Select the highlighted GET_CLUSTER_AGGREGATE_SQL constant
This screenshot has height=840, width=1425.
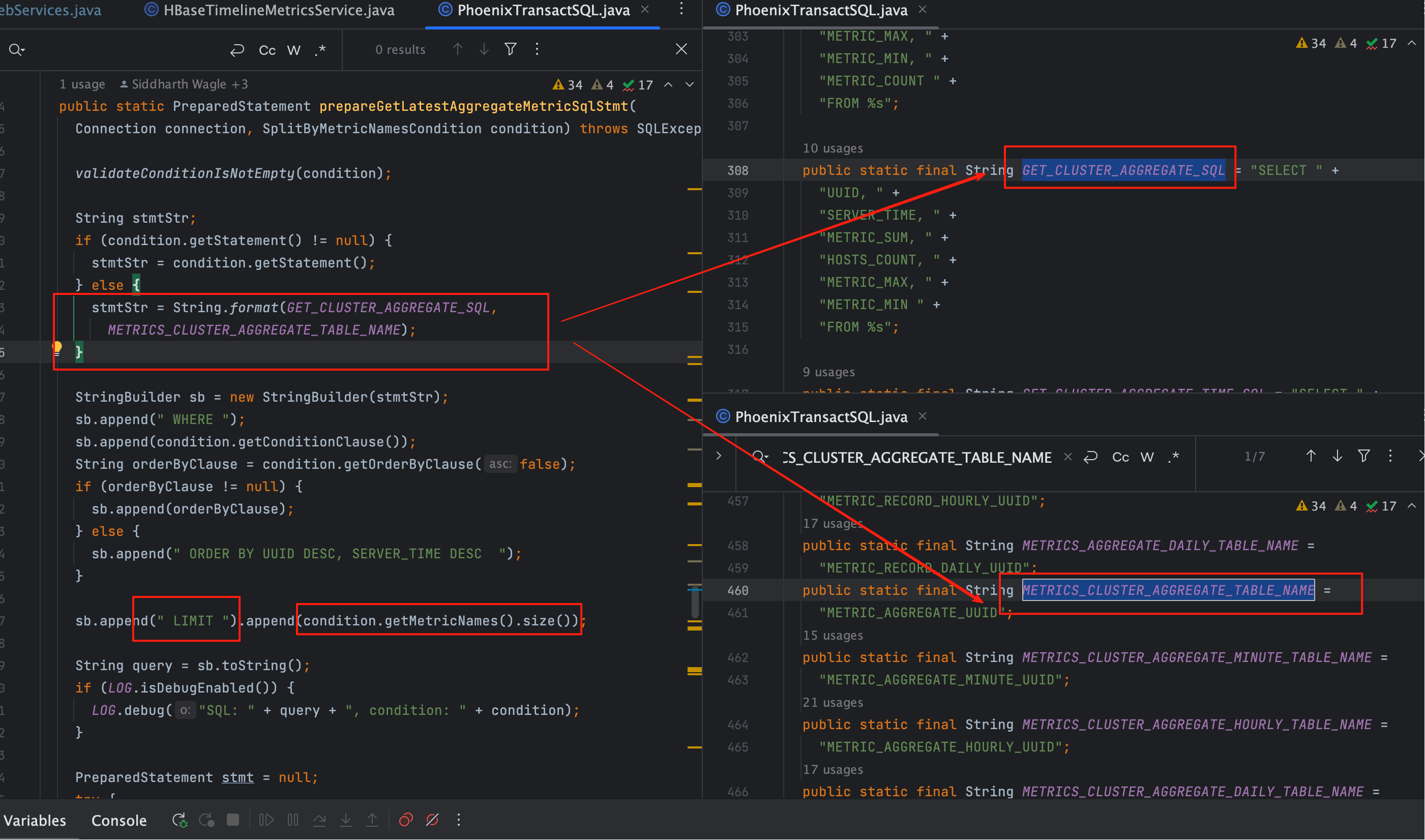[1123, 170]
